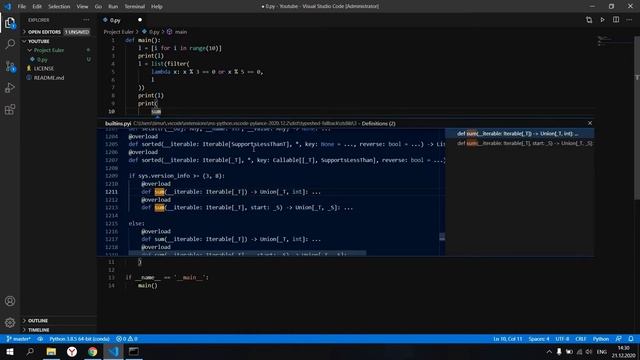Open the Selection menu
The image size is (640, 360).
(59, 6)
